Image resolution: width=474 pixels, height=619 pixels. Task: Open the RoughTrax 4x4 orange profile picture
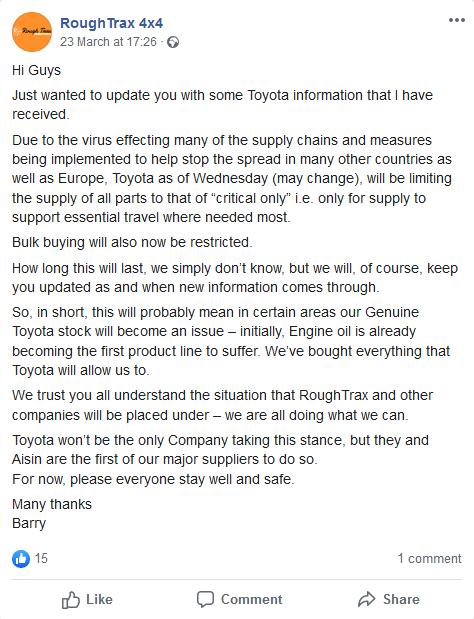click(32, 32)
